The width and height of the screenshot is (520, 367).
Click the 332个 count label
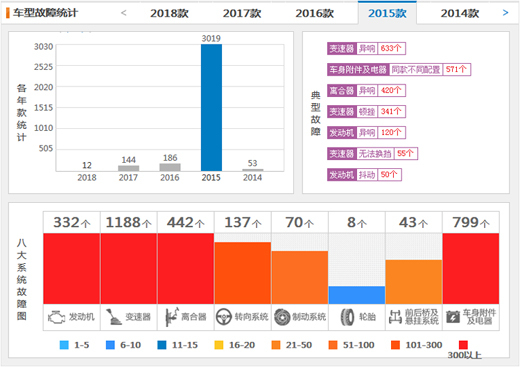[x=72, y=222]
